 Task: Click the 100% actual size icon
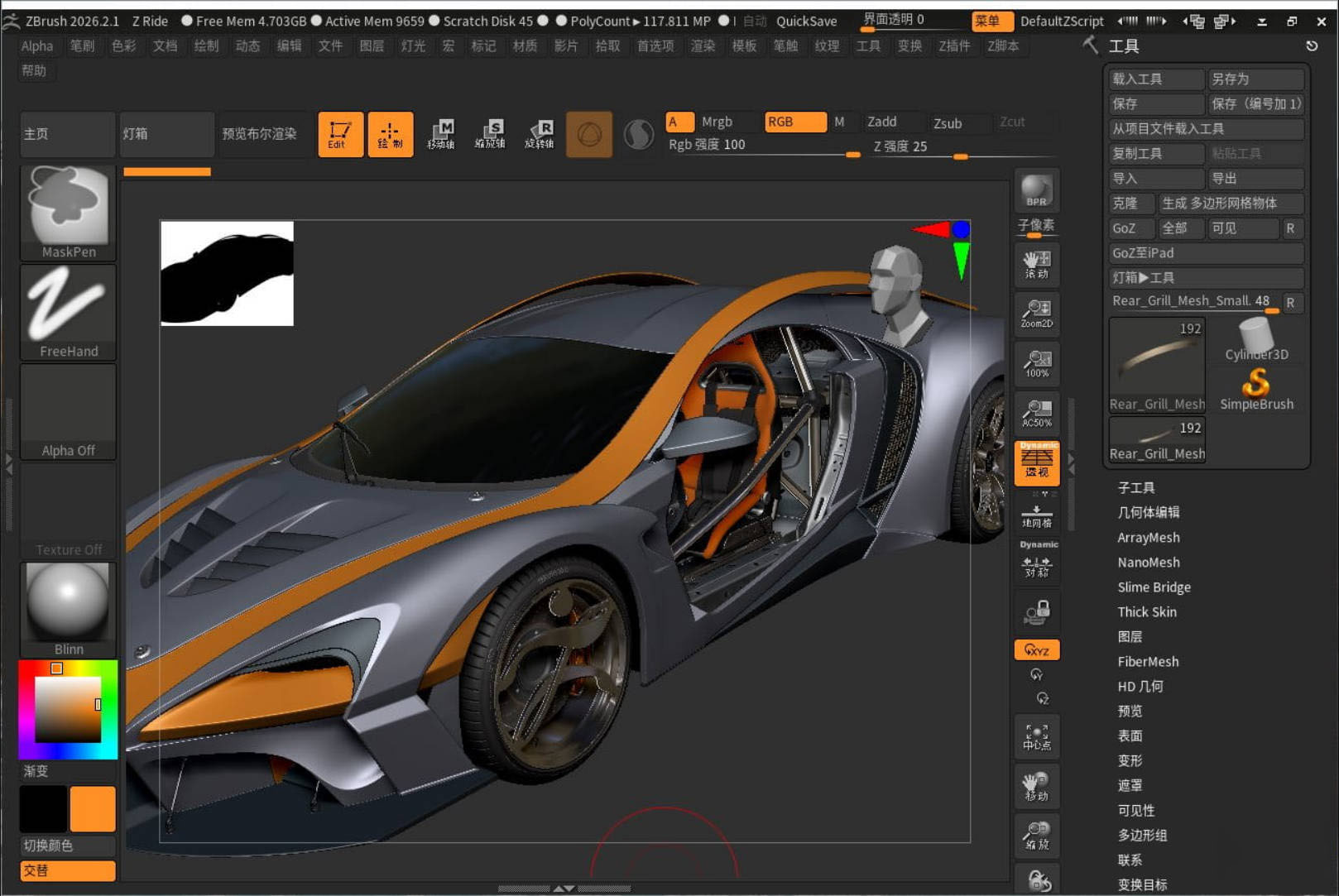point(1036,363)
